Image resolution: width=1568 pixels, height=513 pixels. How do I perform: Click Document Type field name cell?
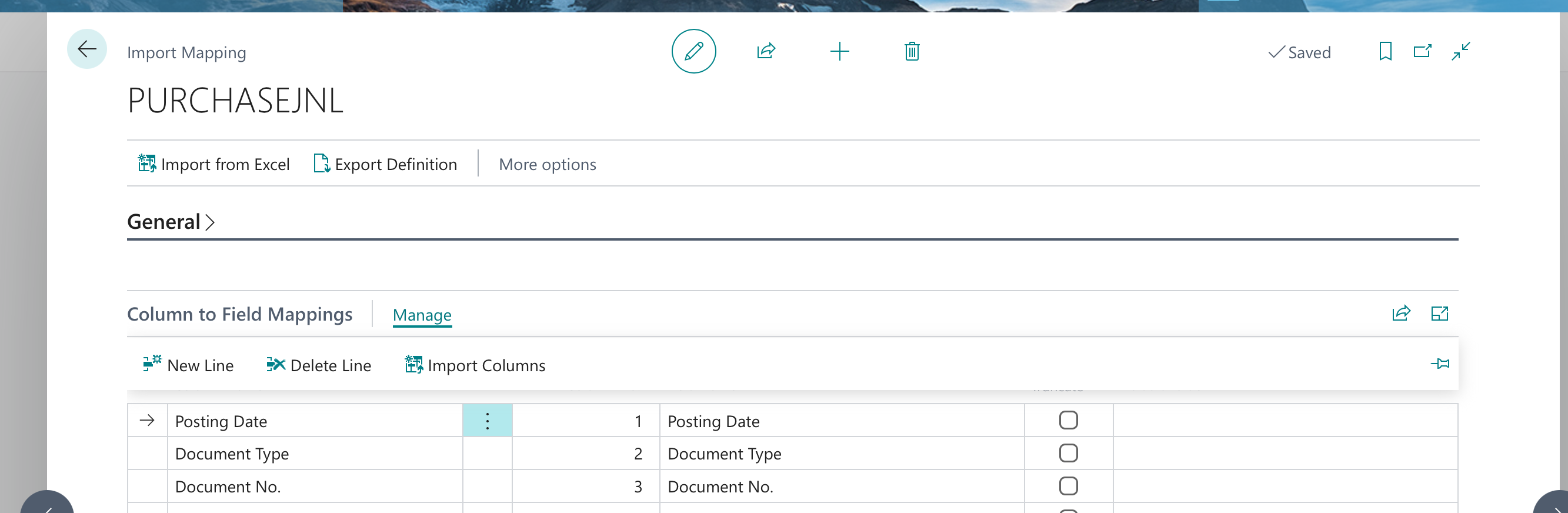point(842,454)
